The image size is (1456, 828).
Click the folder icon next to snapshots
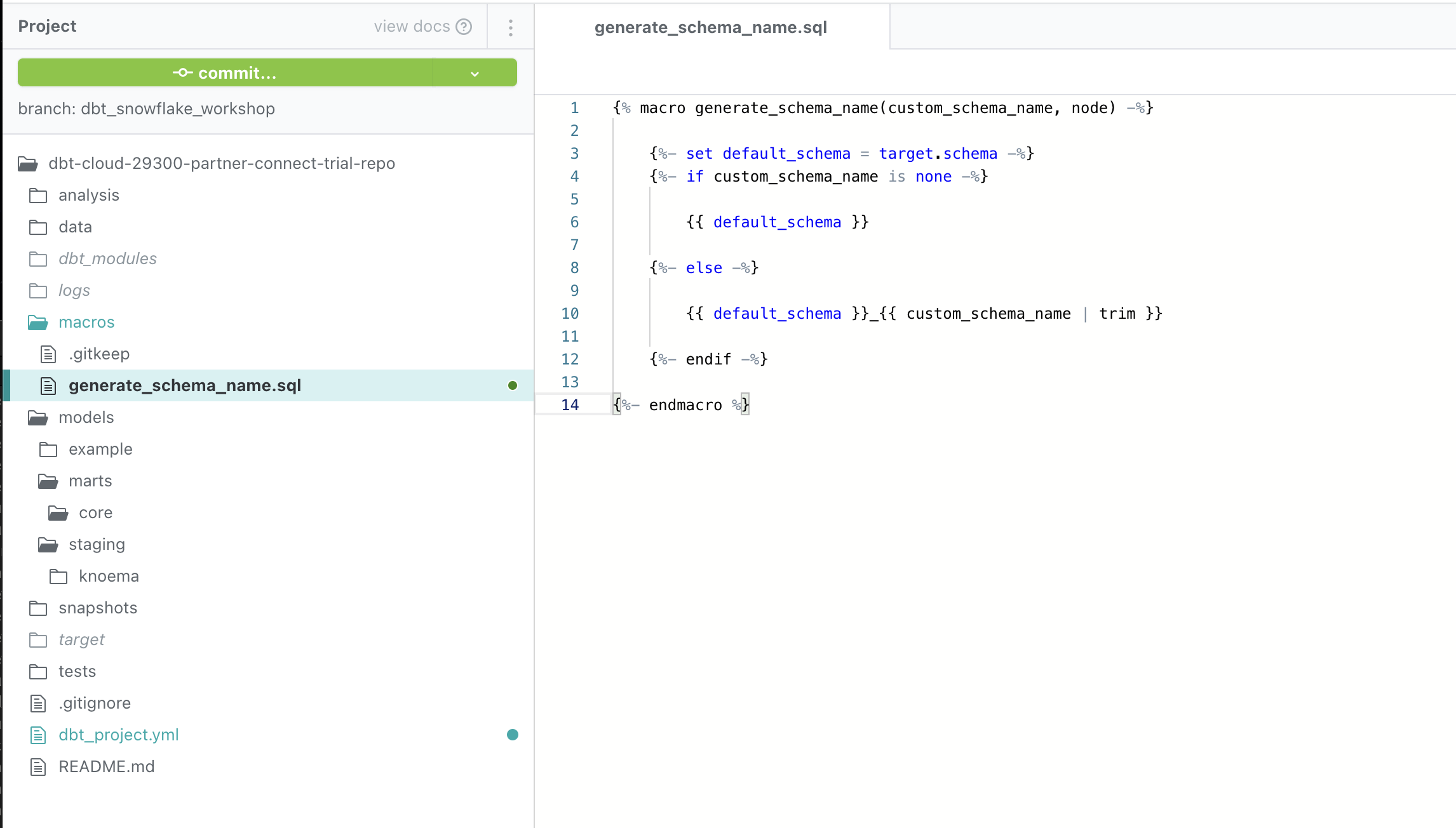[39, 608]
